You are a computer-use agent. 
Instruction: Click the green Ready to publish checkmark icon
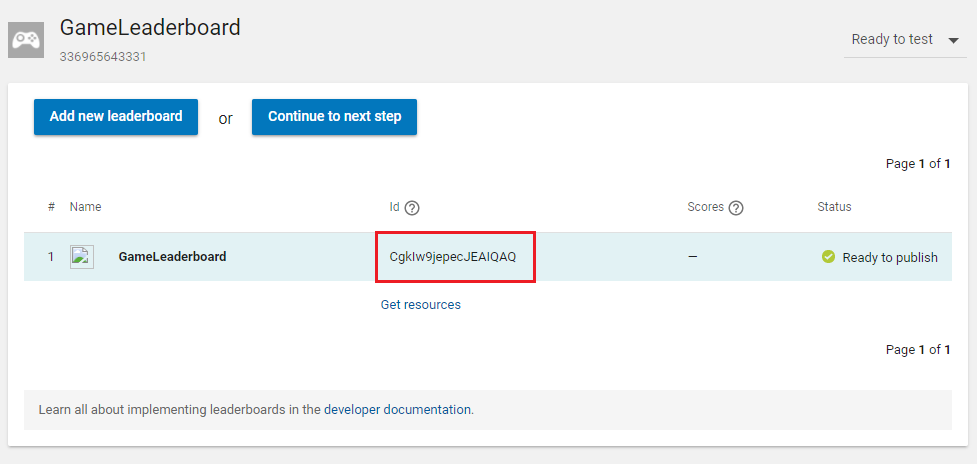828,257
